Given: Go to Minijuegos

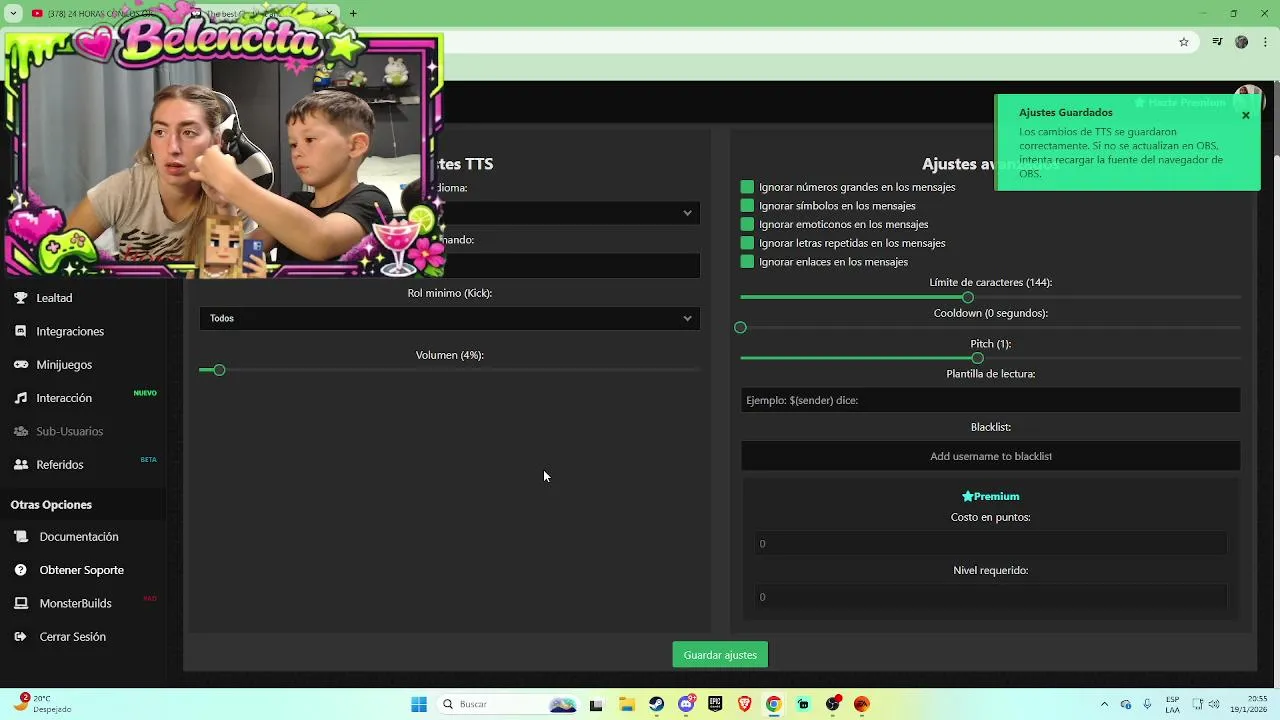Looking at the screenshot, I should click(64, 365).
